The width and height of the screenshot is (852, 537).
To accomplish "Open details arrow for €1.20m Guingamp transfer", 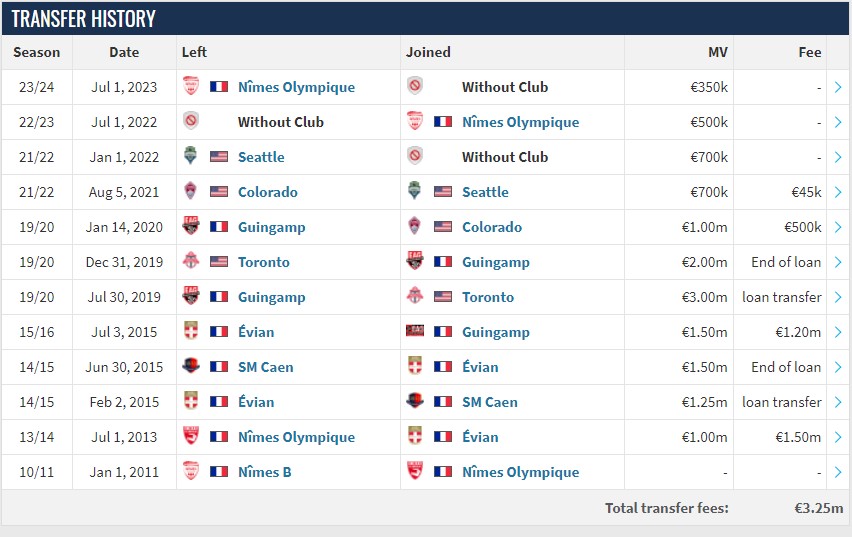I will pos(838,332).
